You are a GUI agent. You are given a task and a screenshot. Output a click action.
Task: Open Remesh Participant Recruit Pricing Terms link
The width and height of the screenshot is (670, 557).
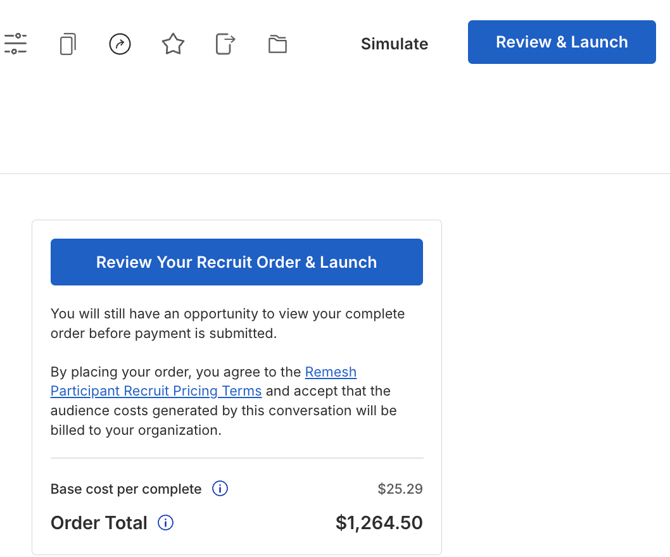pyautogui.click(x=156, y=391)
